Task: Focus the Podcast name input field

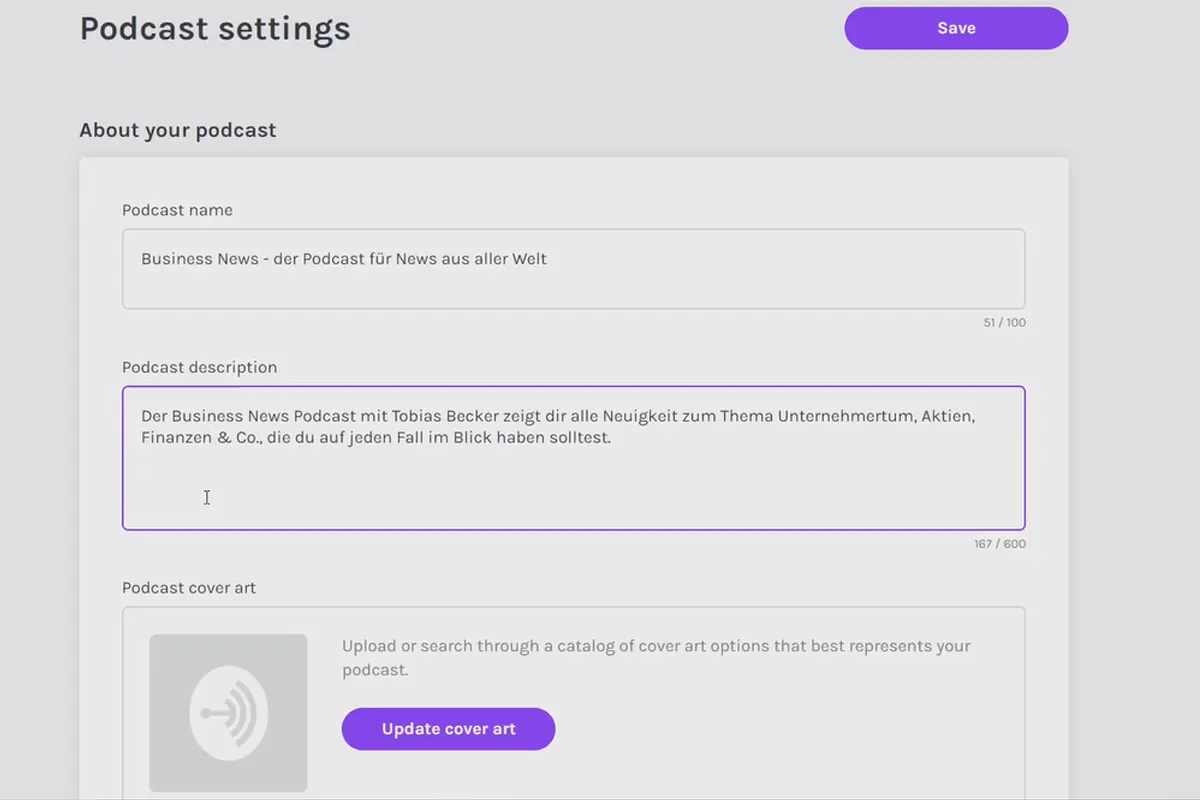Action: [574, 269]
